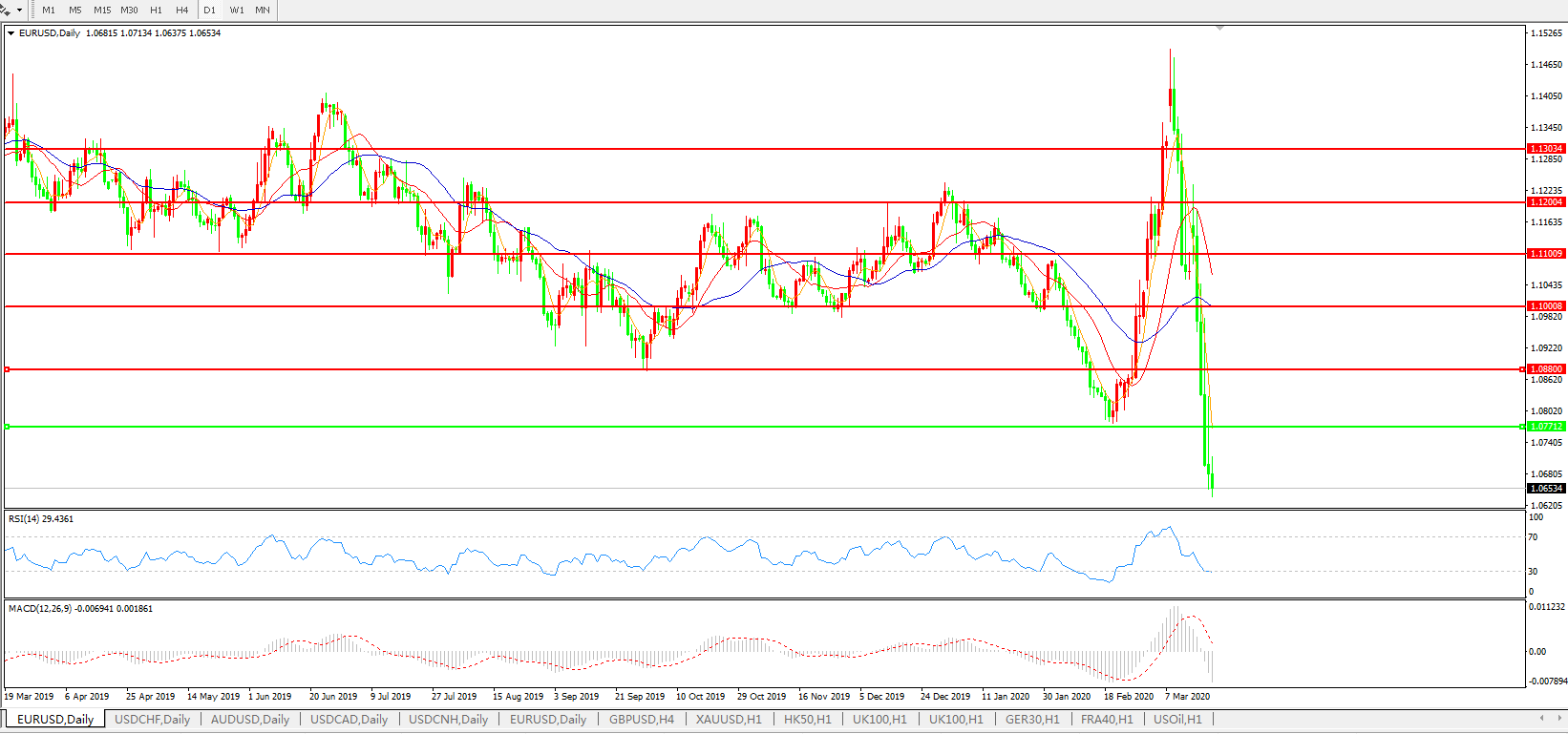Open the dropdown arrow beside the drawing tool icon
1568x734 pixels.
19,10
